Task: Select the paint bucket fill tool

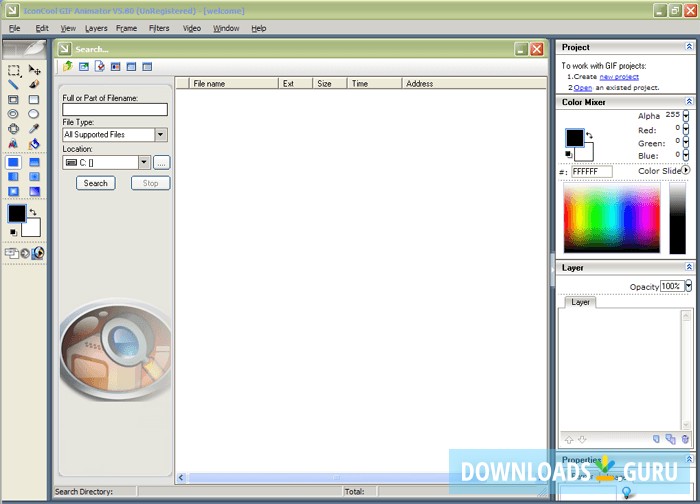Action: (34, 144)
